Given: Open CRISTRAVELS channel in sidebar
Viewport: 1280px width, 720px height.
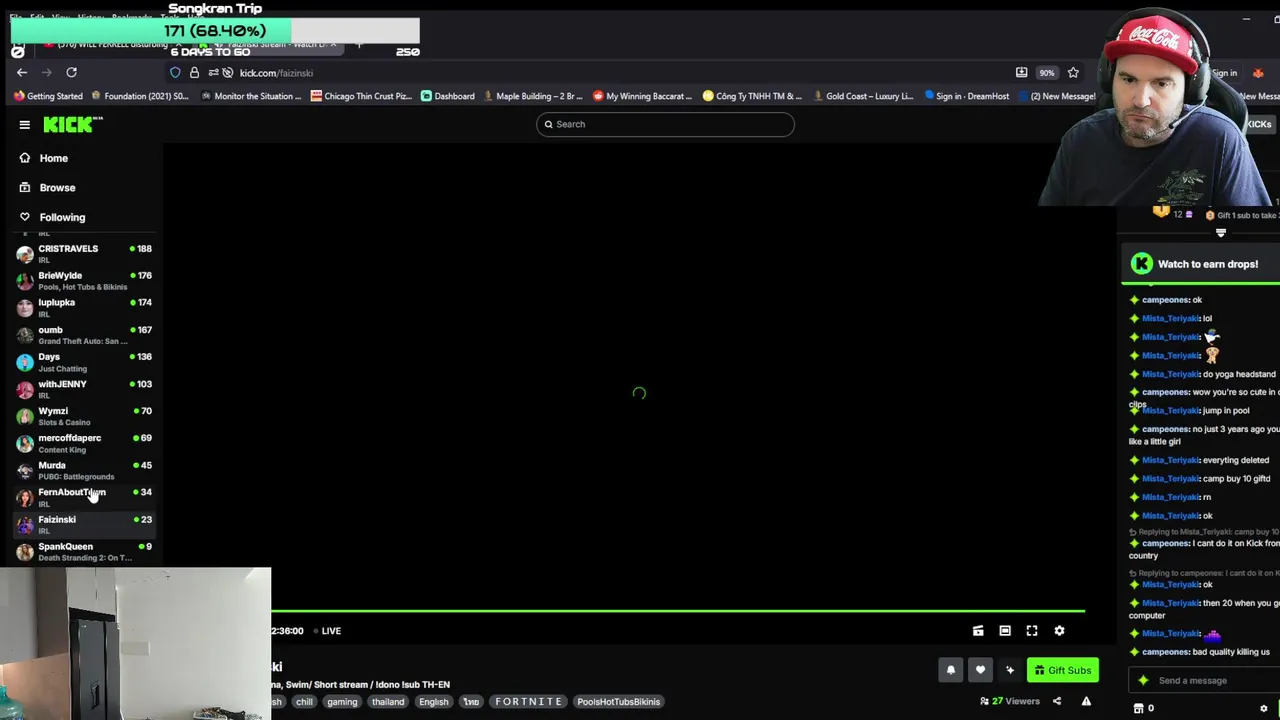Looking at the screenshot, I should pos(84,254).
